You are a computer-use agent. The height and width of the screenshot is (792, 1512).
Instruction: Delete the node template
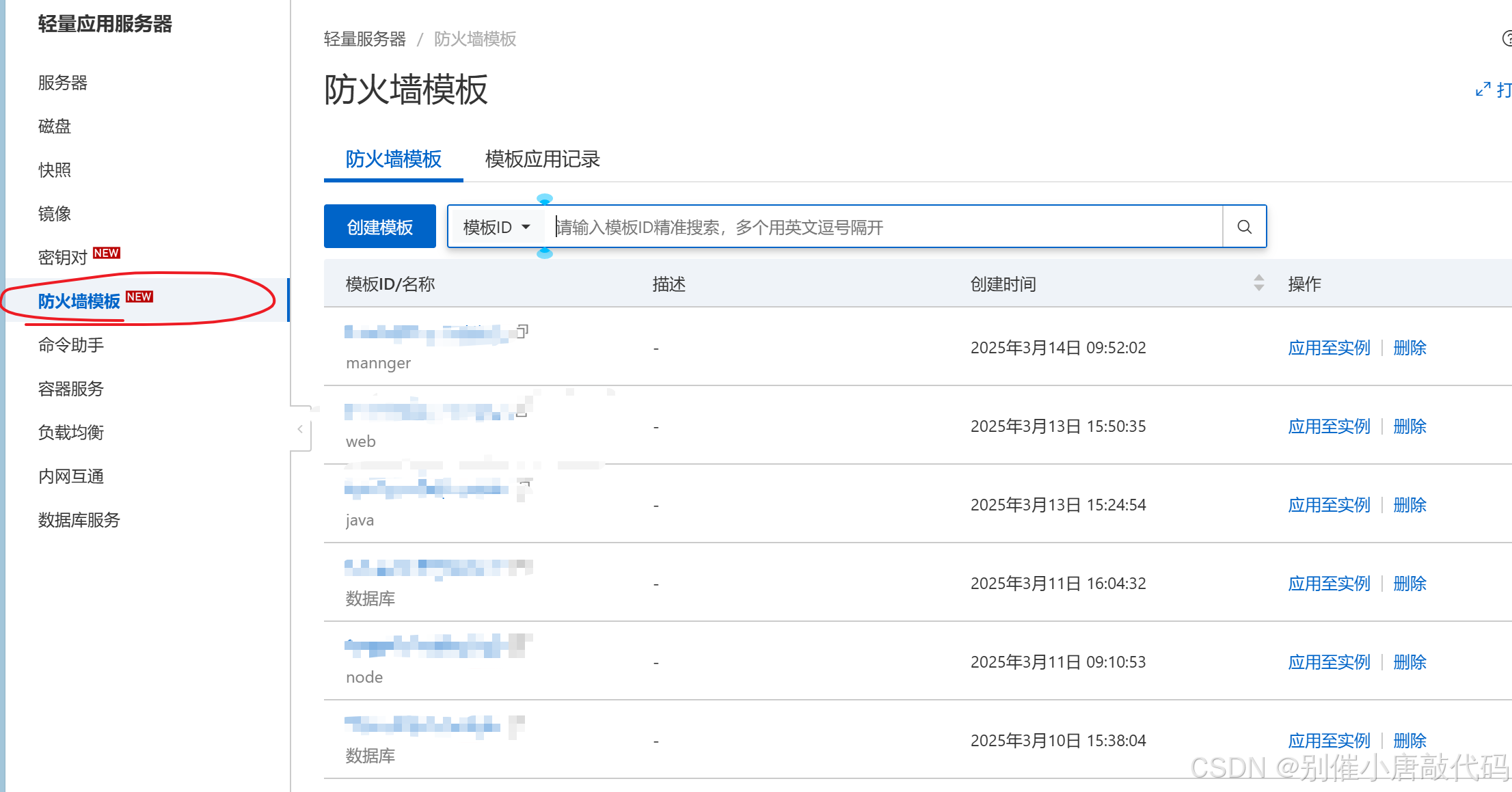point(1409,662)
